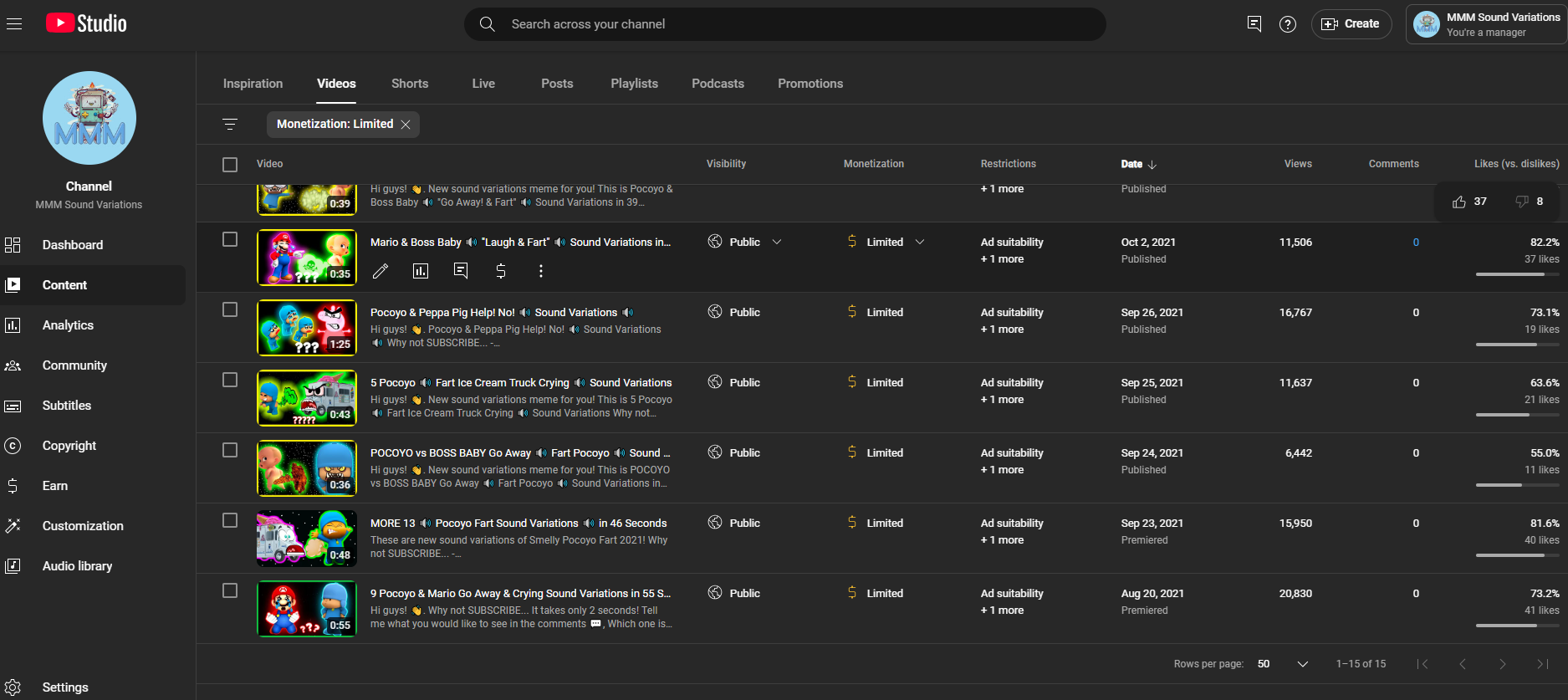The height and width of the screenshot is (700, 1568).
Task: Open the Pocoyo & Peppa Pig video thumbnail
Action: [x=307, y=328]
